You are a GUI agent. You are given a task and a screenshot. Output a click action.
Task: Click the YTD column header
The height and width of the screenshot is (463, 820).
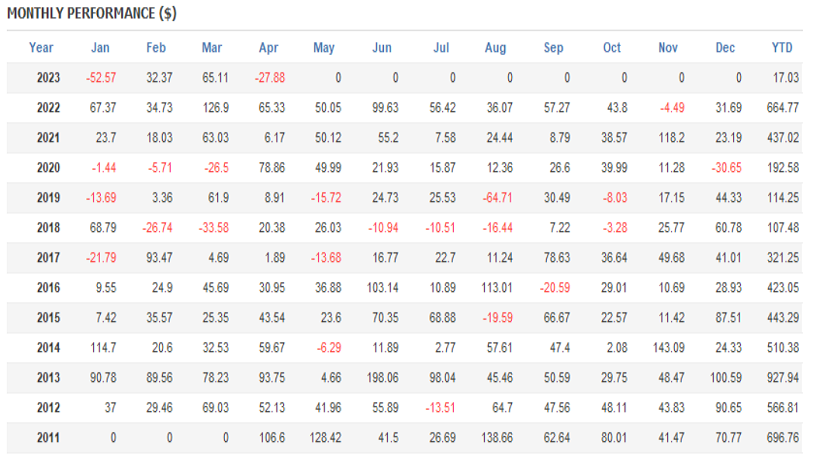click(x=782, y=47)
